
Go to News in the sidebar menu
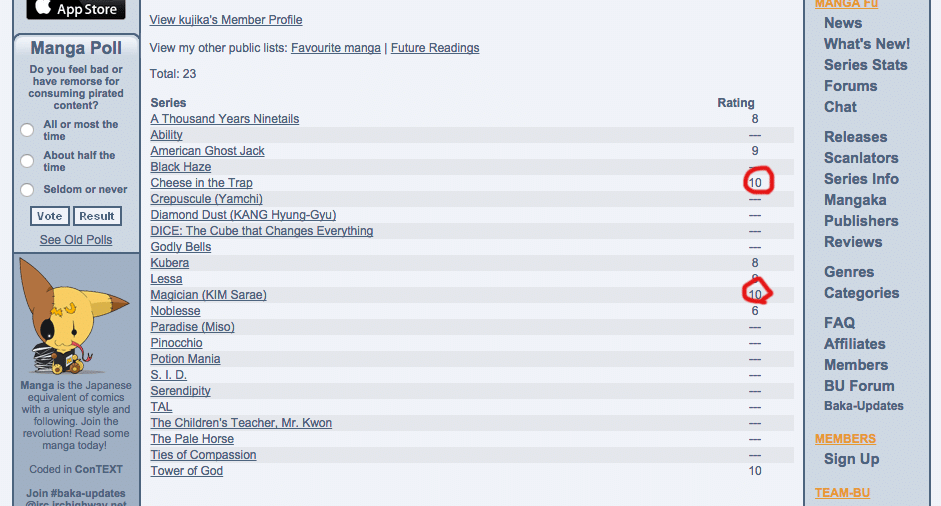click(843, 23)
